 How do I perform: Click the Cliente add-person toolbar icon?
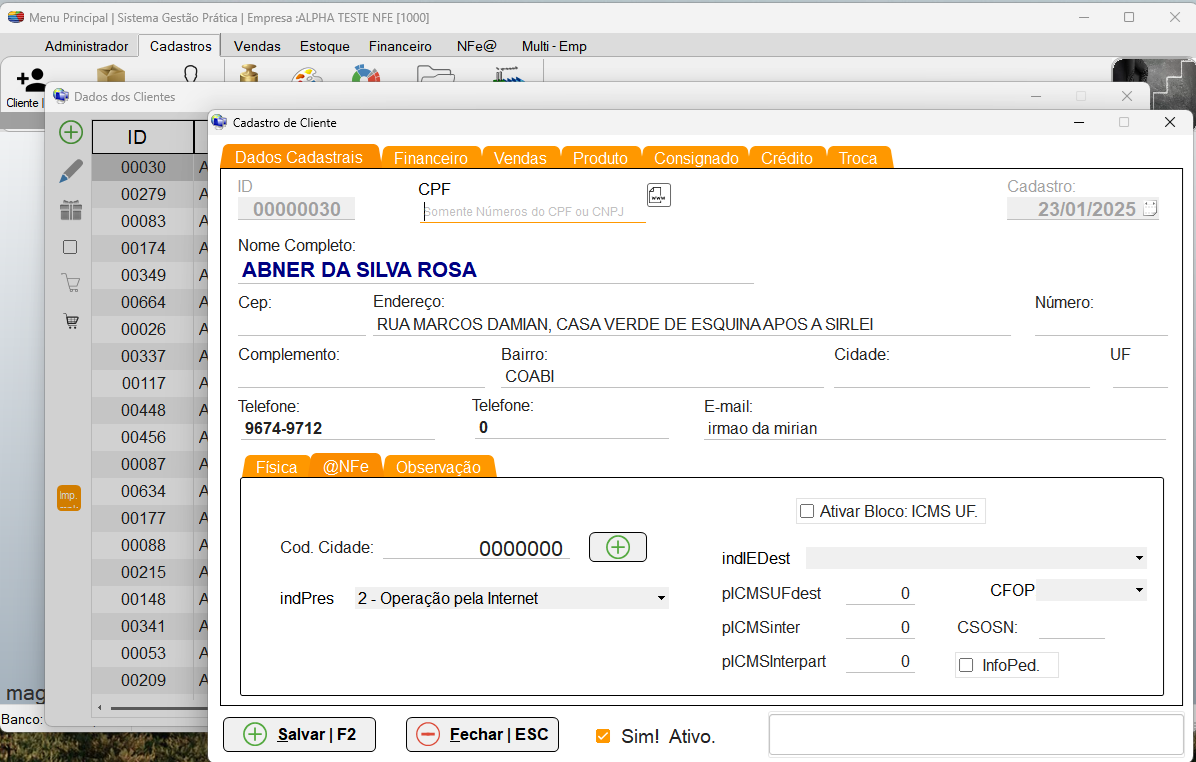[x=28, y=86]
